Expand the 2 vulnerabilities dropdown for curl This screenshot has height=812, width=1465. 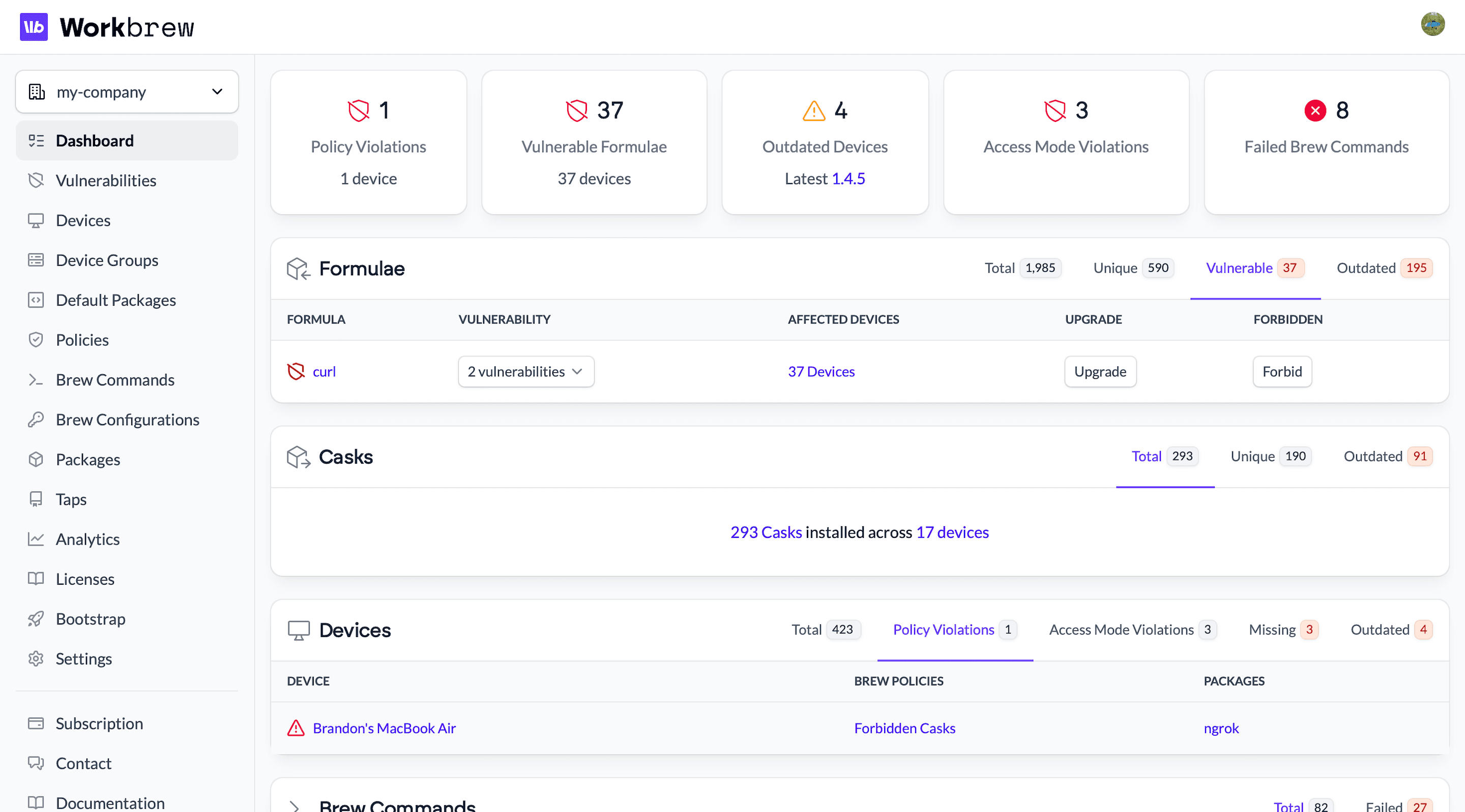(x=525, y=371)
